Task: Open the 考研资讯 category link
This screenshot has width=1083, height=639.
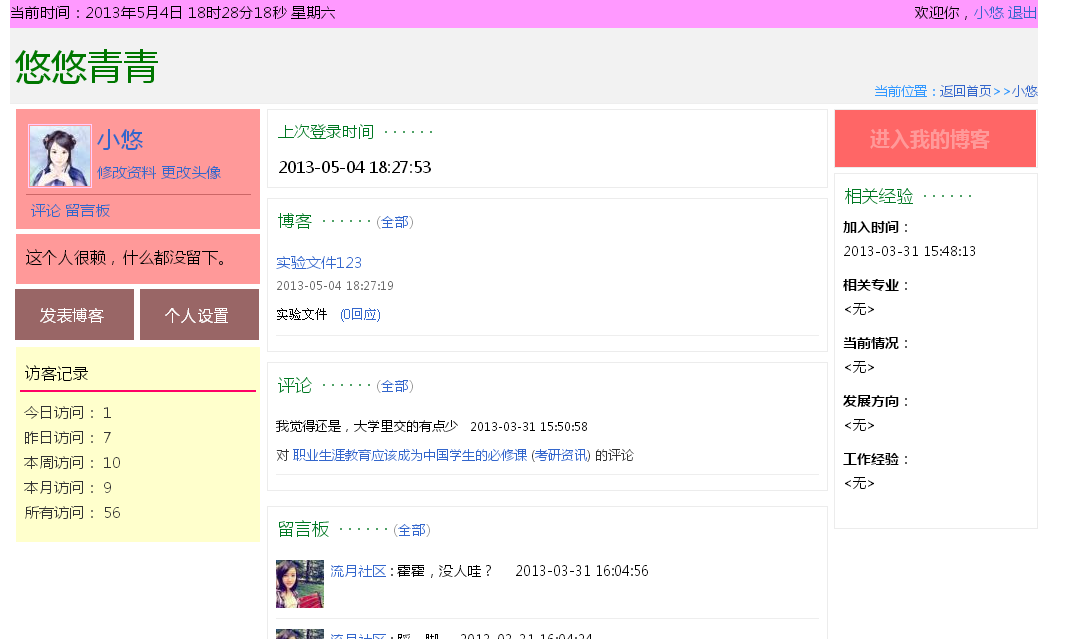Action: (x=561, y=455)
